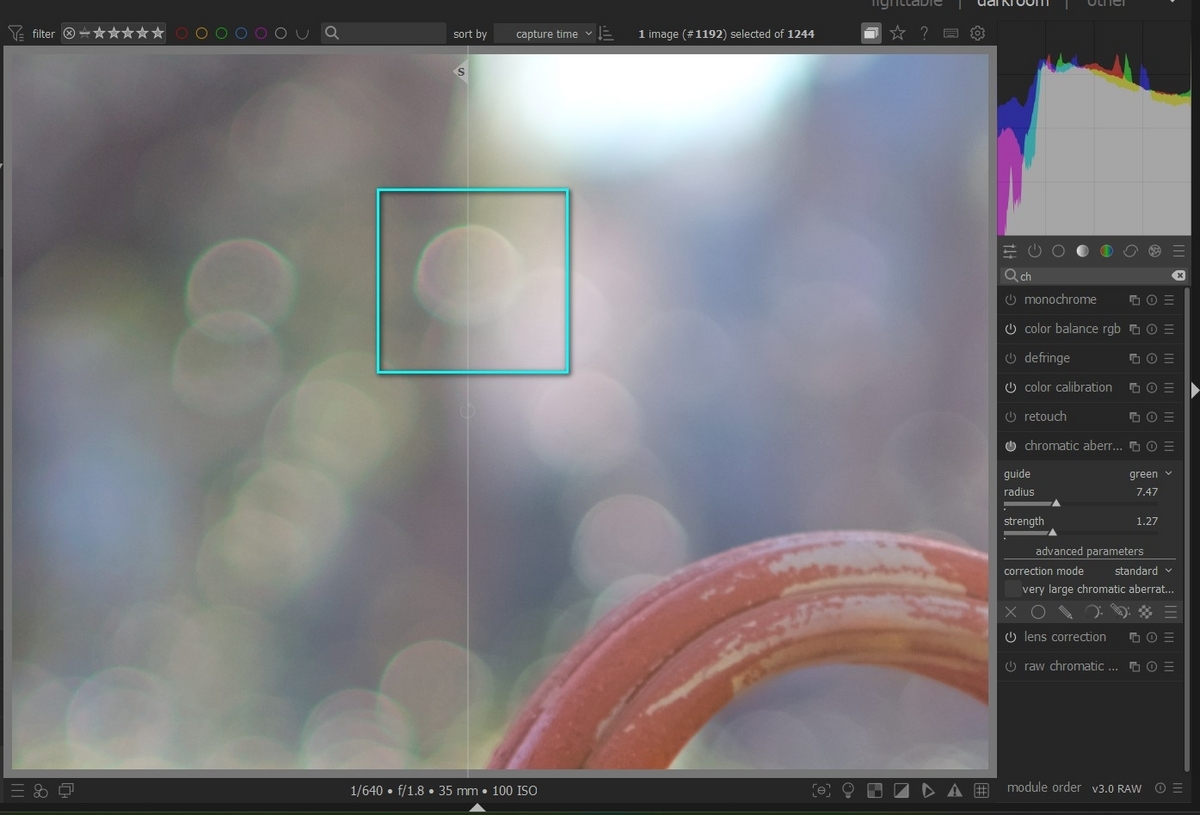Disable the color balance rgb module
1200x815 pixels.
click(x=1011, y=329)
